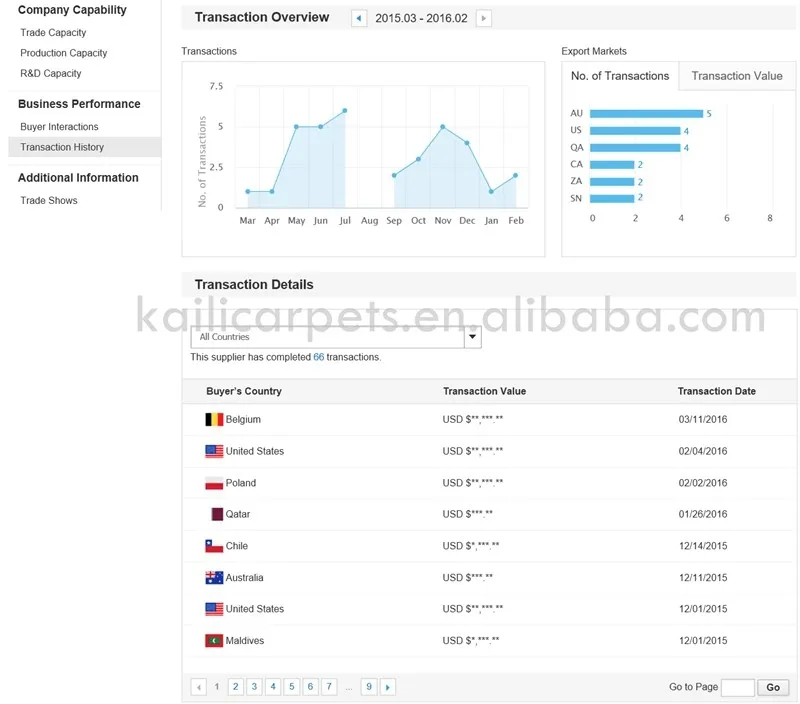800x704 pixels.
Task: Click the Poland flag icon
Action: (x=214, y=483)
